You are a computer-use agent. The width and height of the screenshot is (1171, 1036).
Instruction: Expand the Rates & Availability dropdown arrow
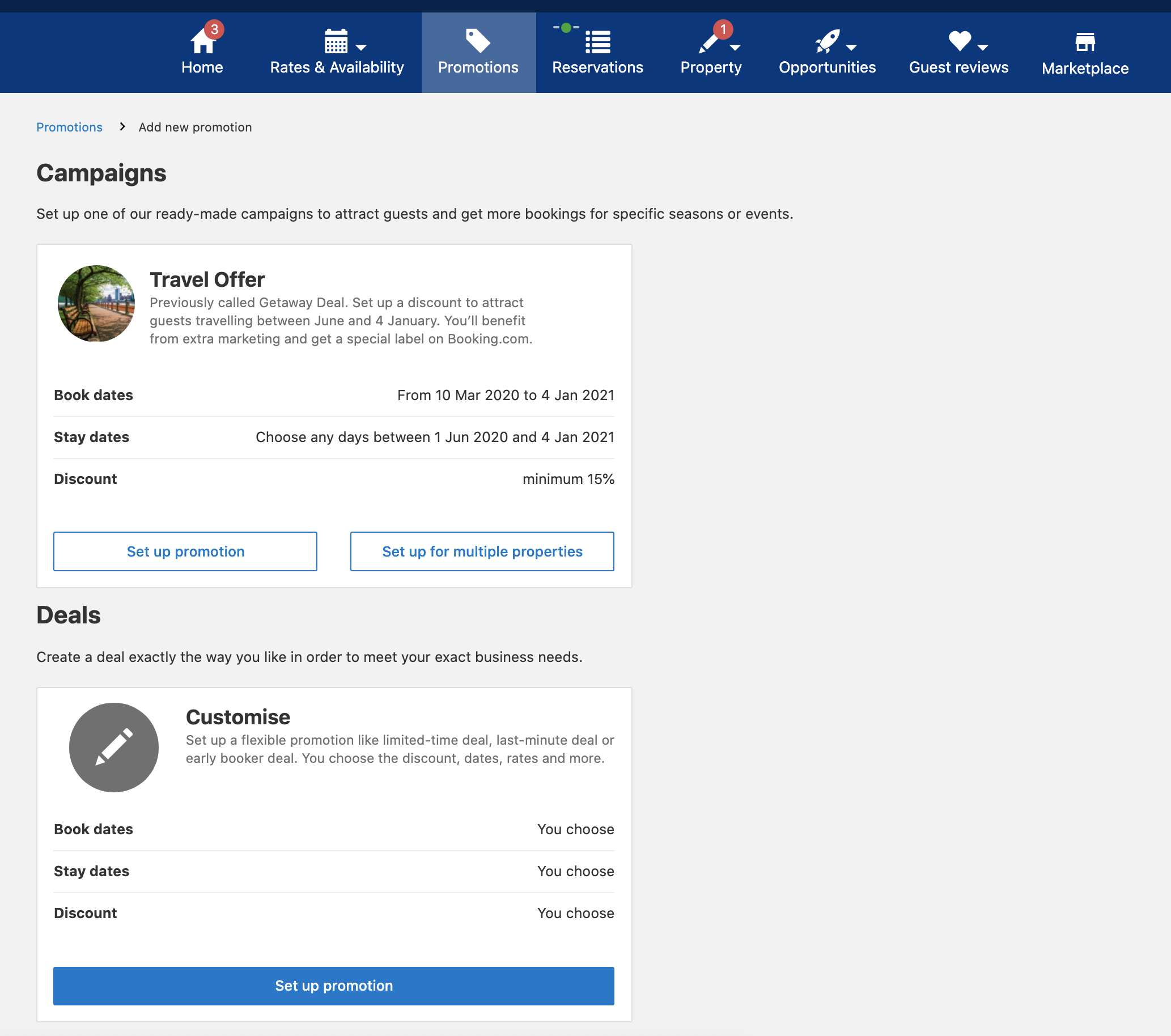pos(361,48)
